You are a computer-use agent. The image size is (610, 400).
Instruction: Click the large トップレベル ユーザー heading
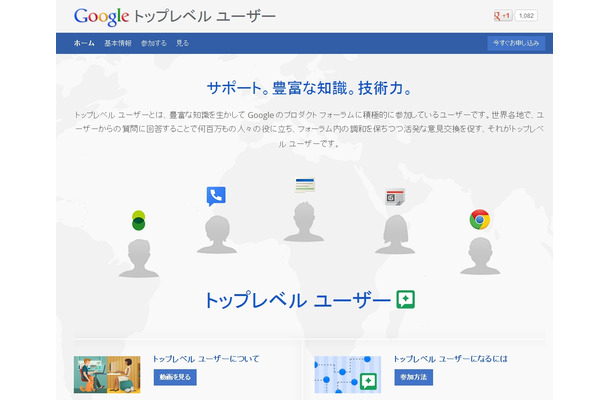click(x=297, y=300)
